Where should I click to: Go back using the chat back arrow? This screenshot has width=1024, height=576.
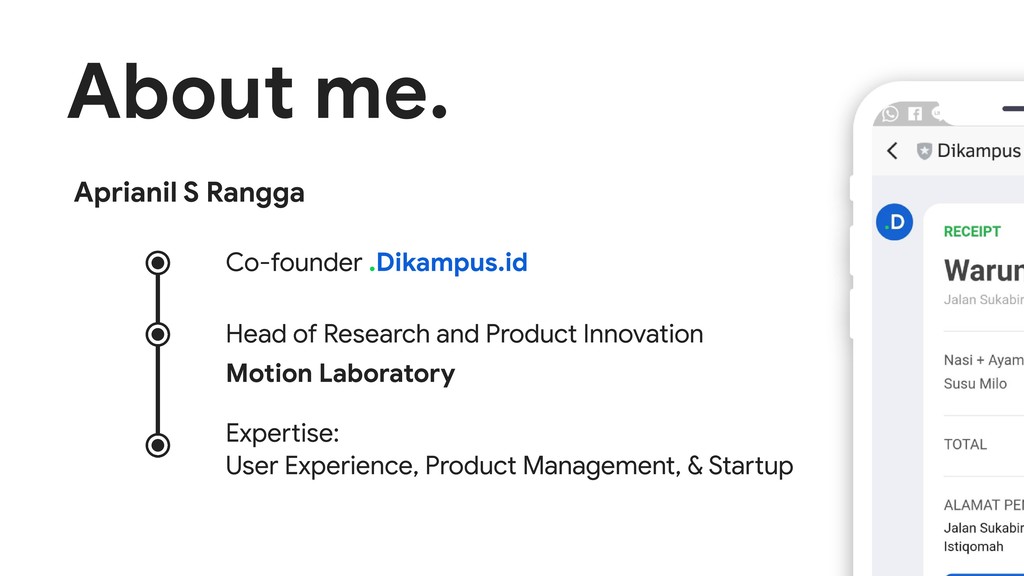pos(892,151)
